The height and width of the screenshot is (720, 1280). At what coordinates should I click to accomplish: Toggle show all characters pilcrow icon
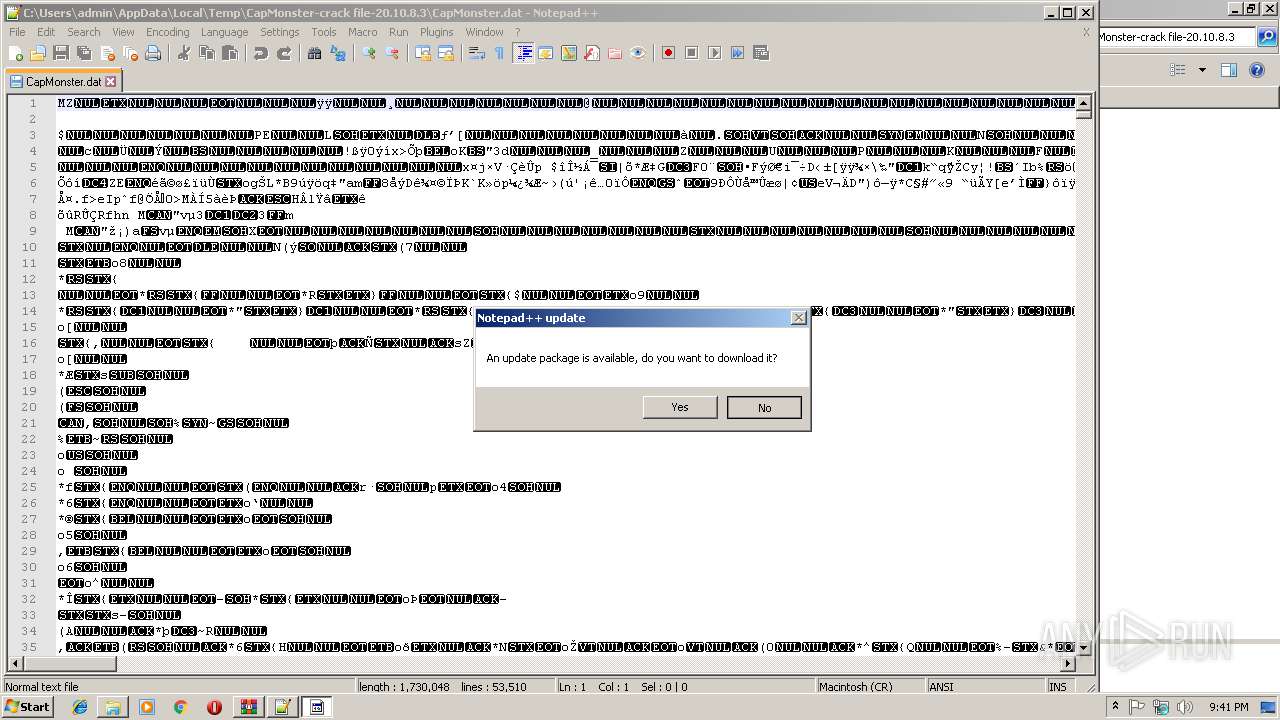tap(500, 53)
